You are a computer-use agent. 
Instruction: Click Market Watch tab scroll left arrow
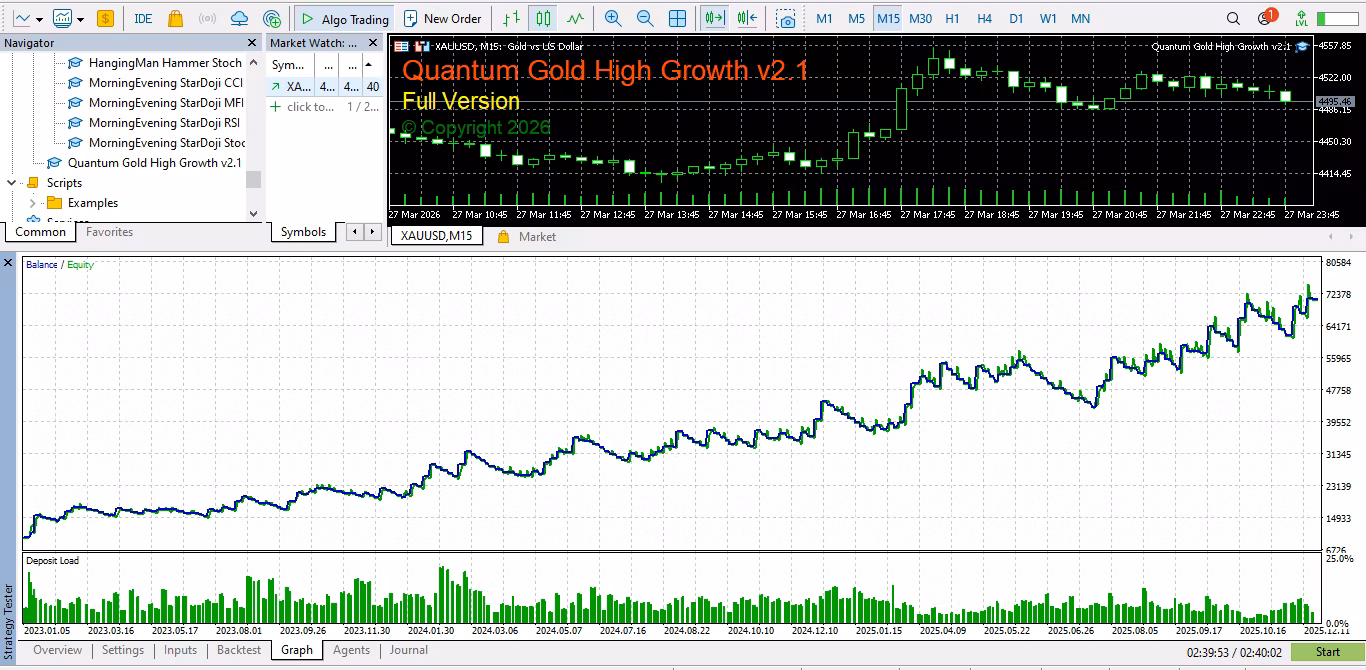355,232
